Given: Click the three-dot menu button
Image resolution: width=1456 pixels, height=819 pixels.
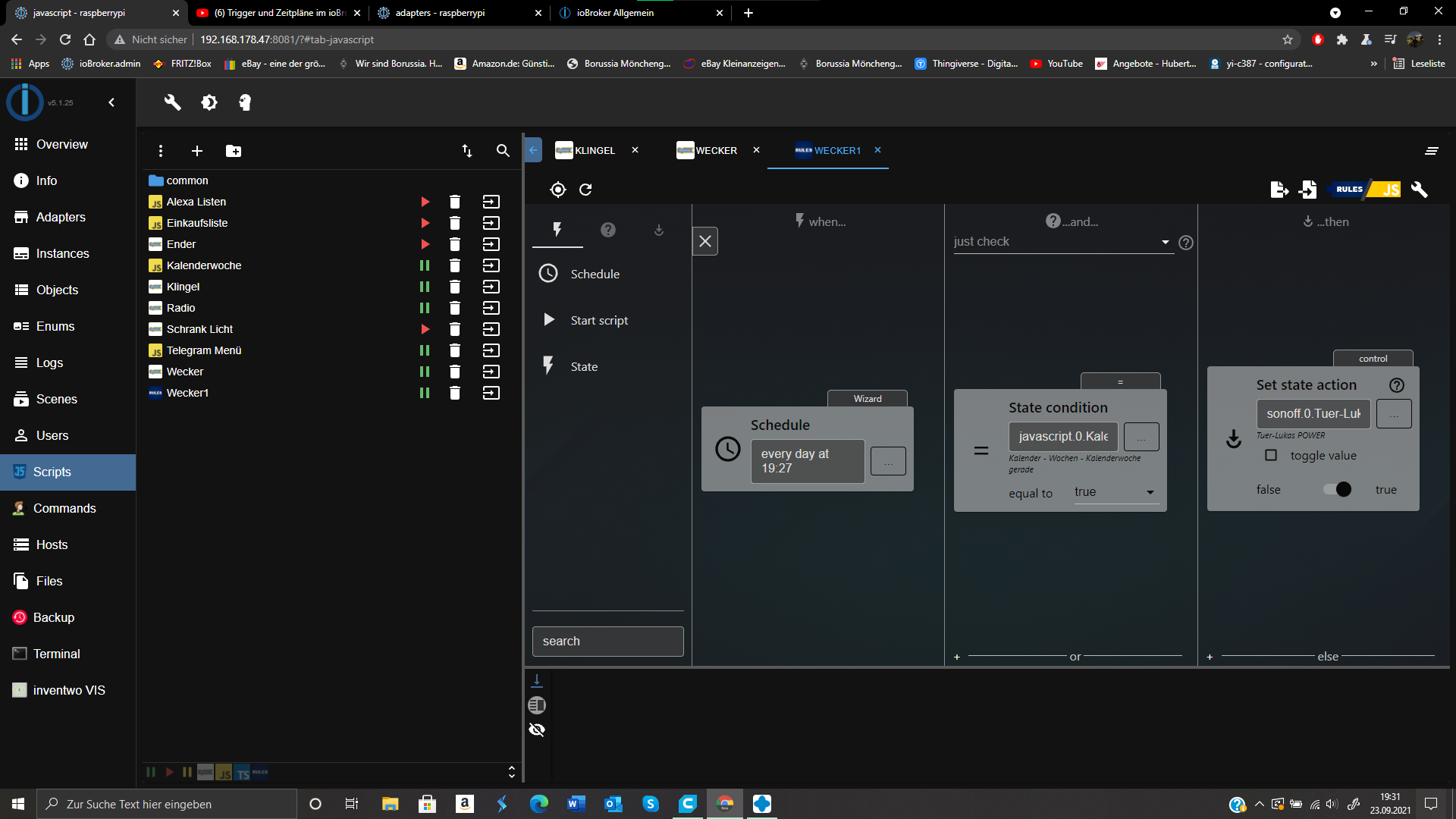Looking at the screenshot, I should coord(160,151).
